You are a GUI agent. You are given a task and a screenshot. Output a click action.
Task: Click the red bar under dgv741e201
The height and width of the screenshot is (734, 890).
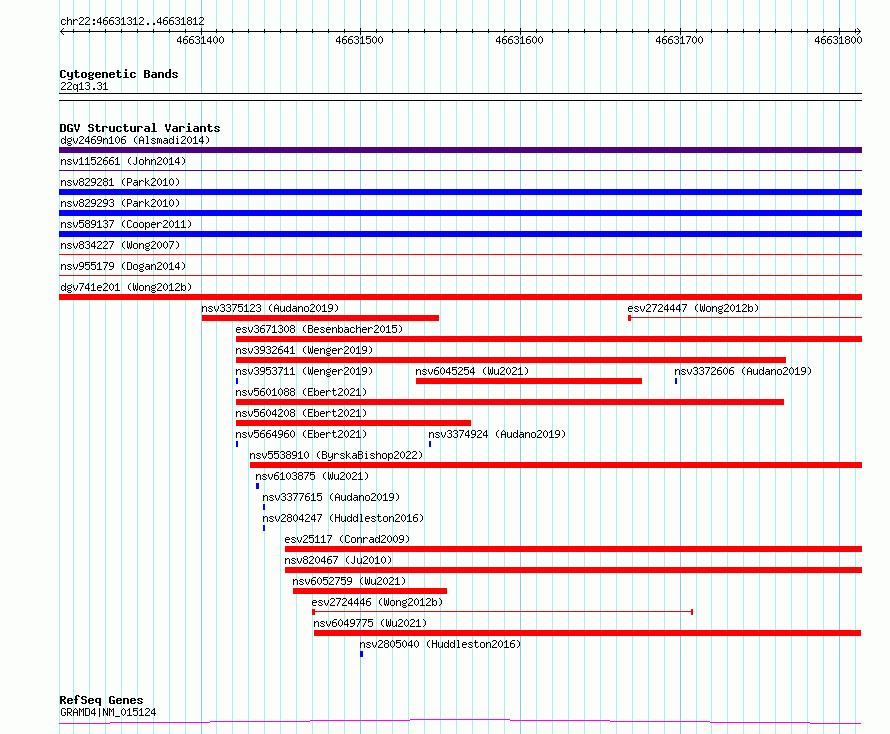click(460, 297)
